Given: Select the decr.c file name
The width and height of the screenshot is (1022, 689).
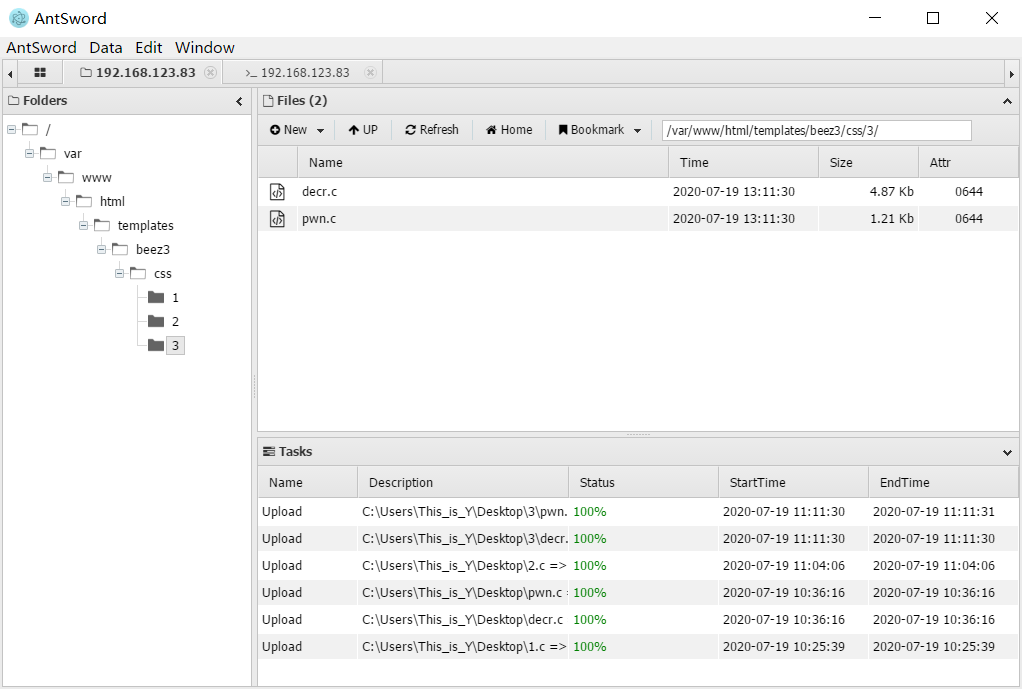Looking at the screenshot, I should tap(319, 192).
